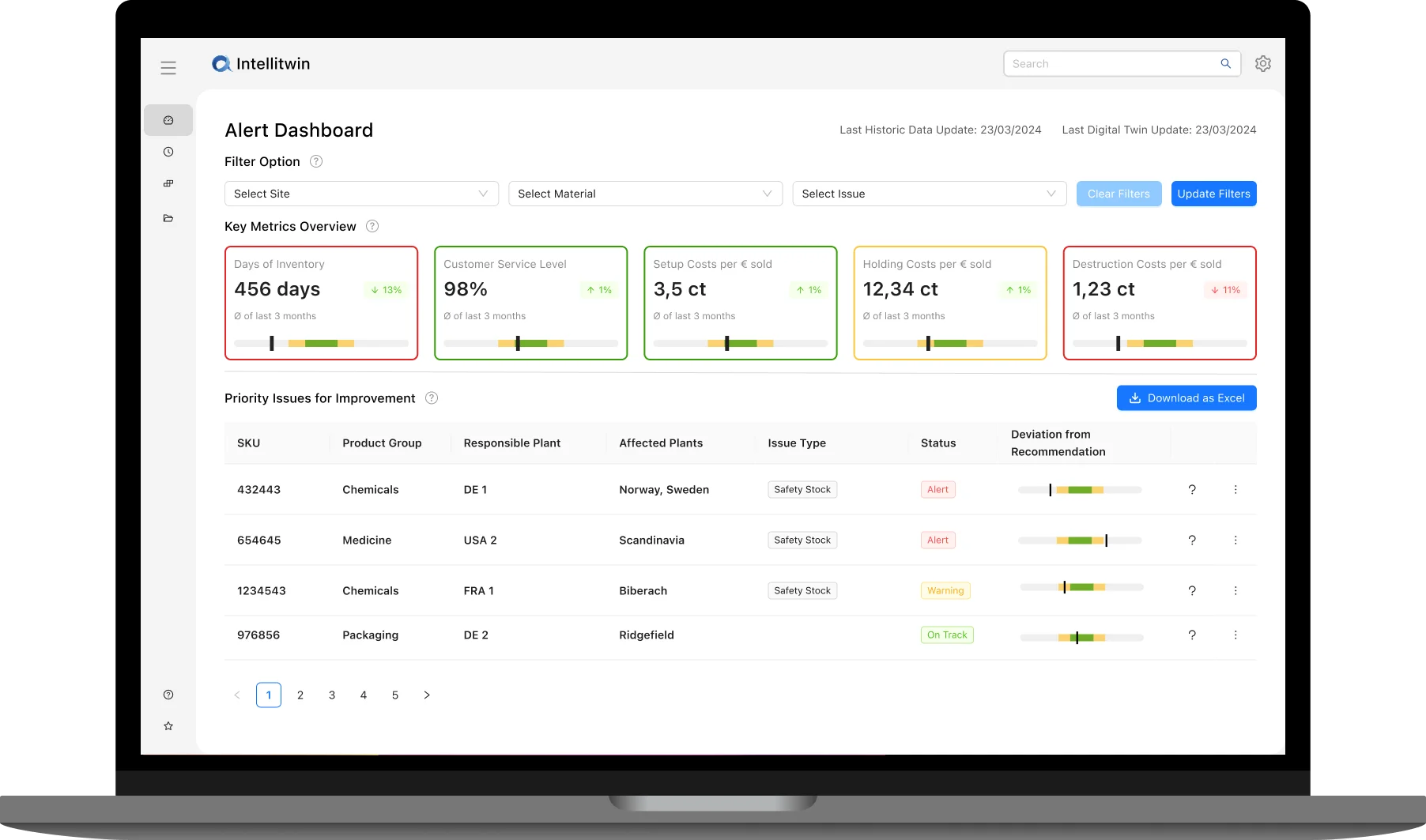Click the Intellitwin logo
The width and height of the screenshot is (1426, 840).
(261, 64)
